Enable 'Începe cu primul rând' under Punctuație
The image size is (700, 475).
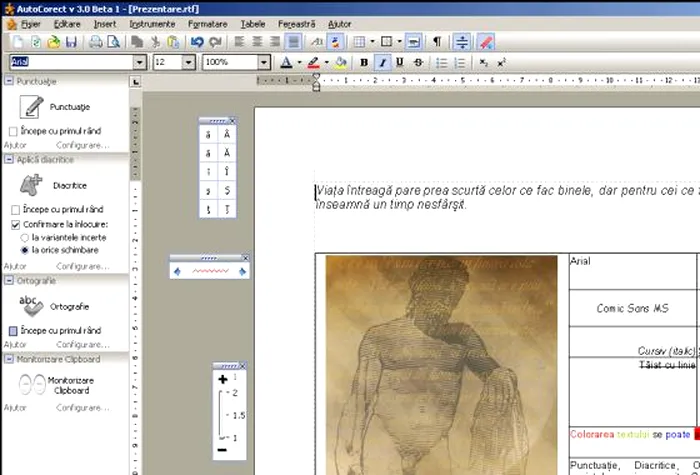tap(13, 131)
